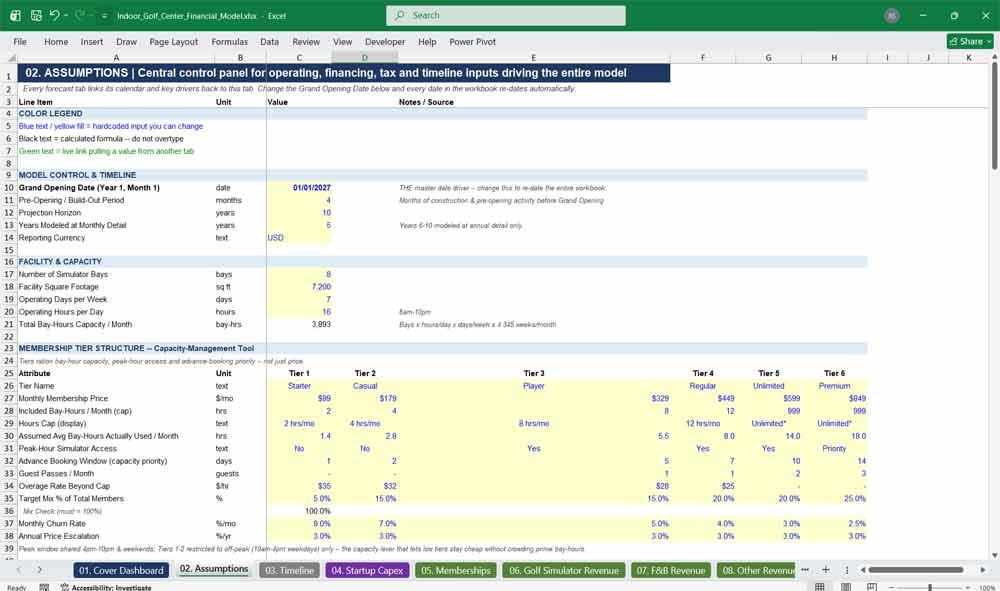Click the Share button
The width and height of the screenshot is (1000, 591).
pos(970,41)
